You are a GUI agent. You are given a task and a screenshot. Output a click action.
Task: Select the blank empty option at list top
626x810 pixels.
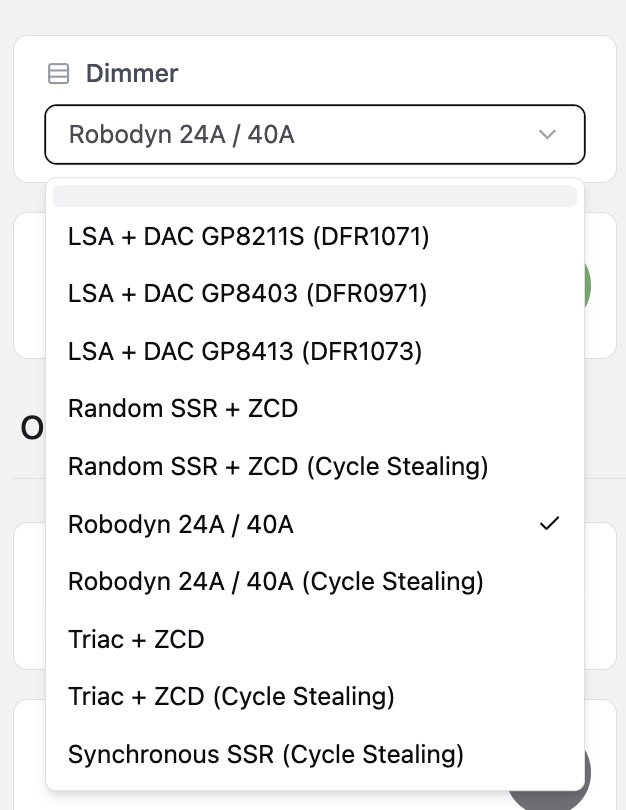(x=314, y=196)
